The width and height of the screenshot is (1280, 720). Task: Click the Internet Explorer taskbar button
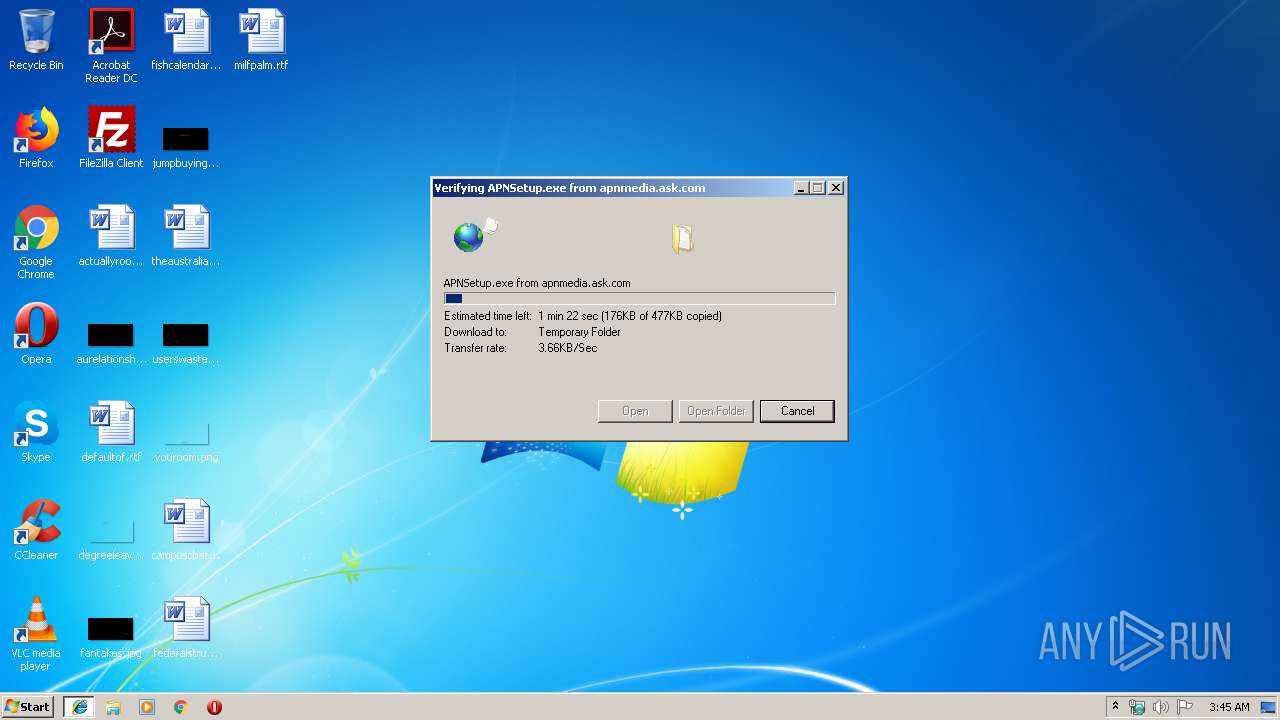click(80, 707)
